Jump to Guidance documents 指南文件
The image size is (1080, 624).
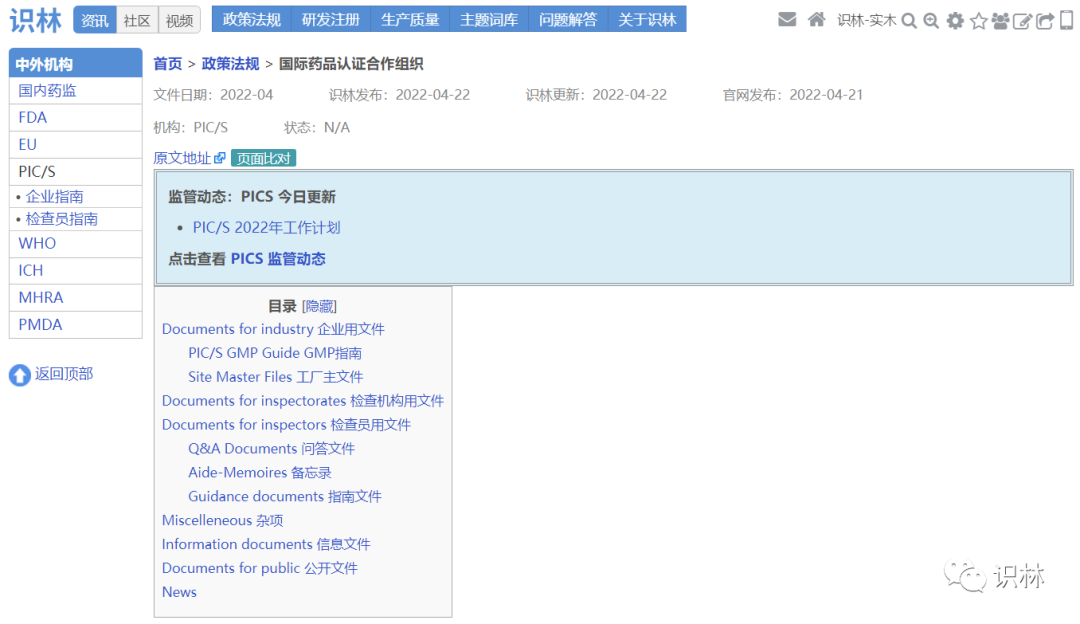tap(285, 497)
